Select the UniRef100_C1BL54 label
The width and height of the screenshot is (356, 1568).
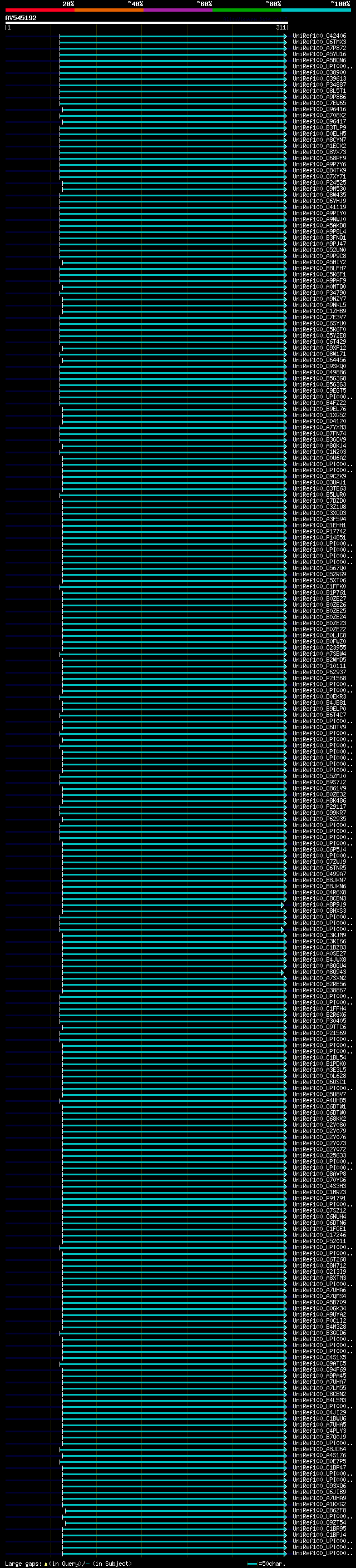pos(319,1058)
